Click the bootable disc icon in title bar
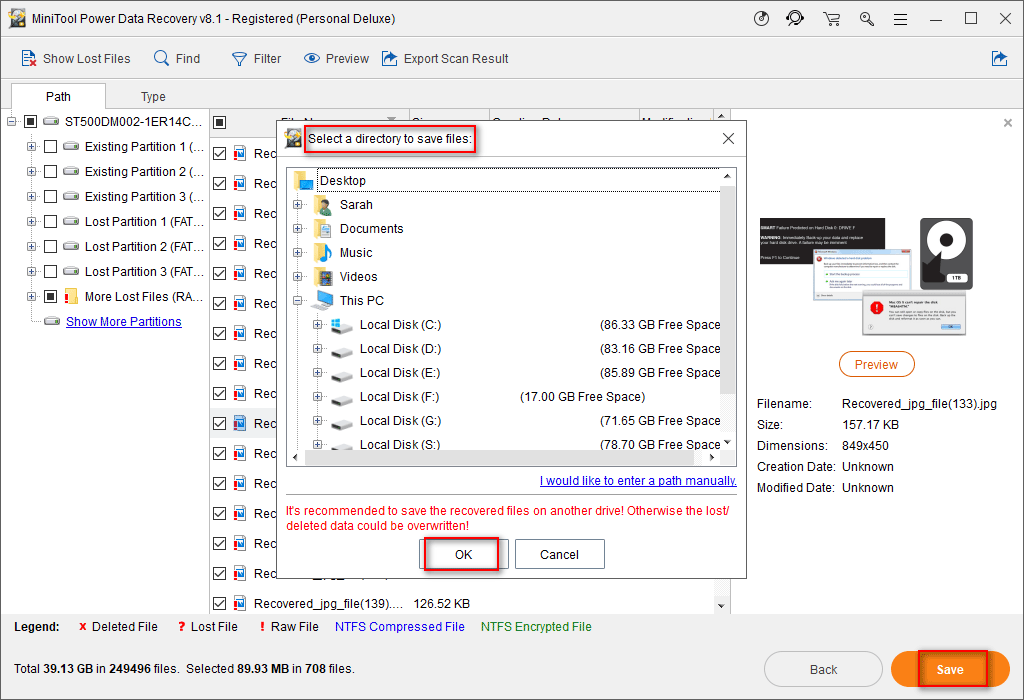 pos(761,18)
